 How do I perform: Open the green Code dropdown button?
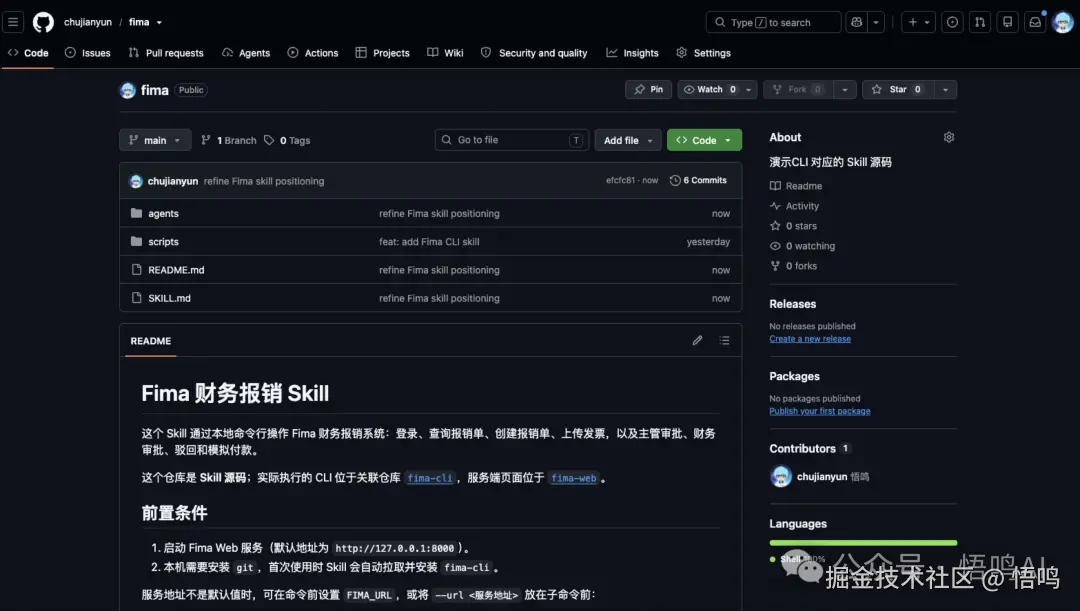click(704, 140)
